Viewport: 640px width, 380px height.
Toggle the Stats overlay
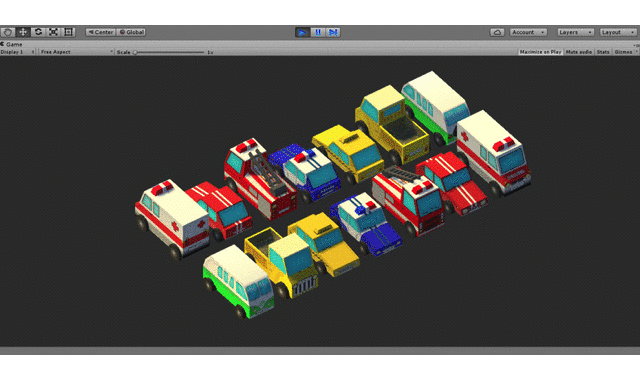click(x=603, y=52)
